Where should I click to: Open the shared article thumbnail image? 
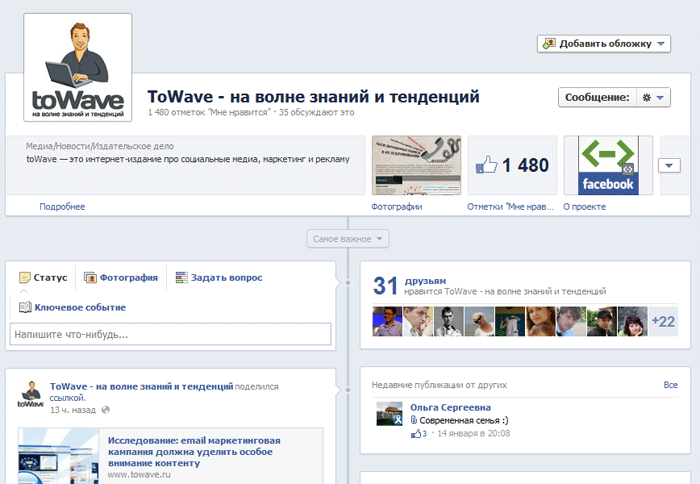(x=58, y=456)
